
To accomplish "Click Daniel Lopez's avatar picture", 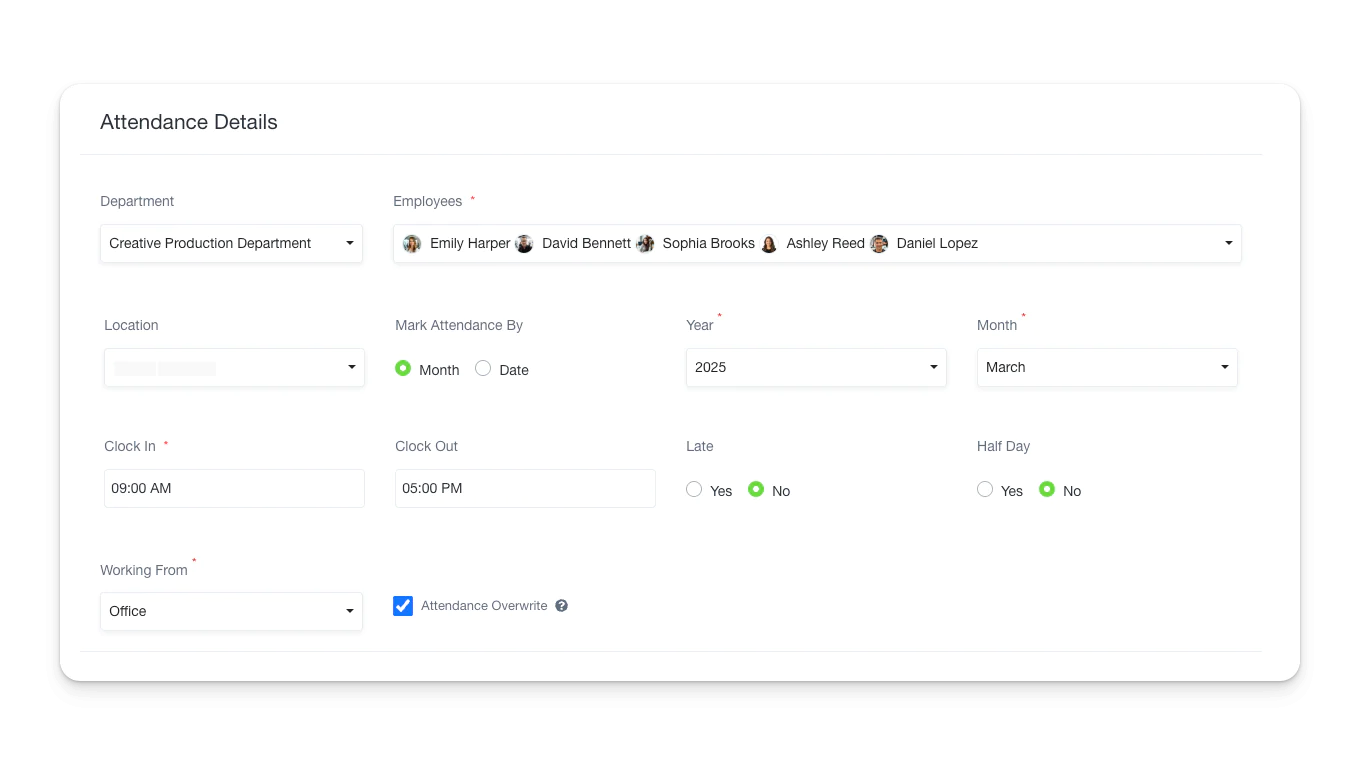I will pyautogui.click(x=879, y=244).
